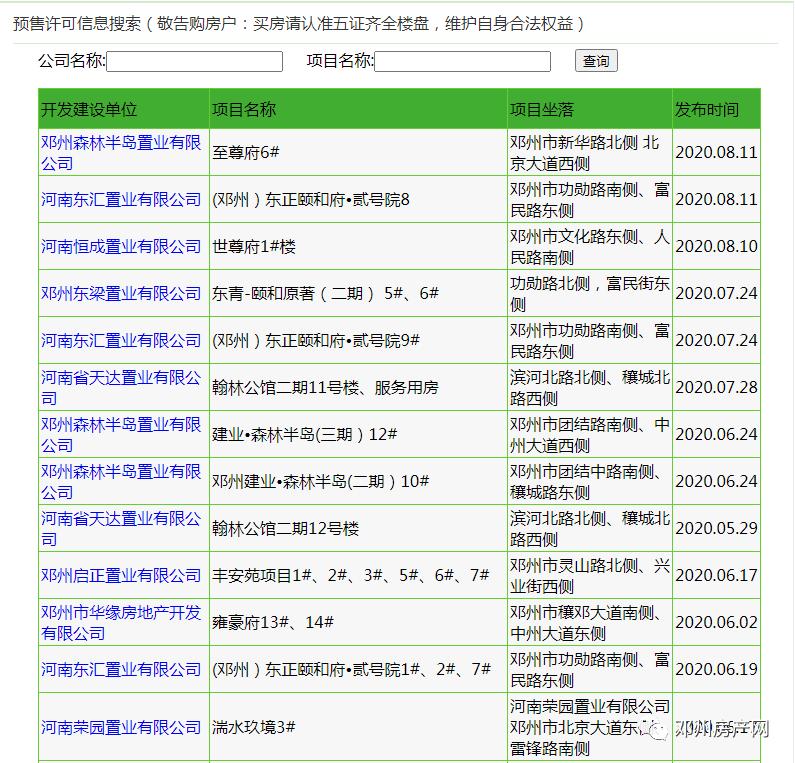795x763 pixels.
Task: Open 河南东汇置业有限公司 link in 贰号院8 row
Action: pyautogui.click(x=121, y=199)
